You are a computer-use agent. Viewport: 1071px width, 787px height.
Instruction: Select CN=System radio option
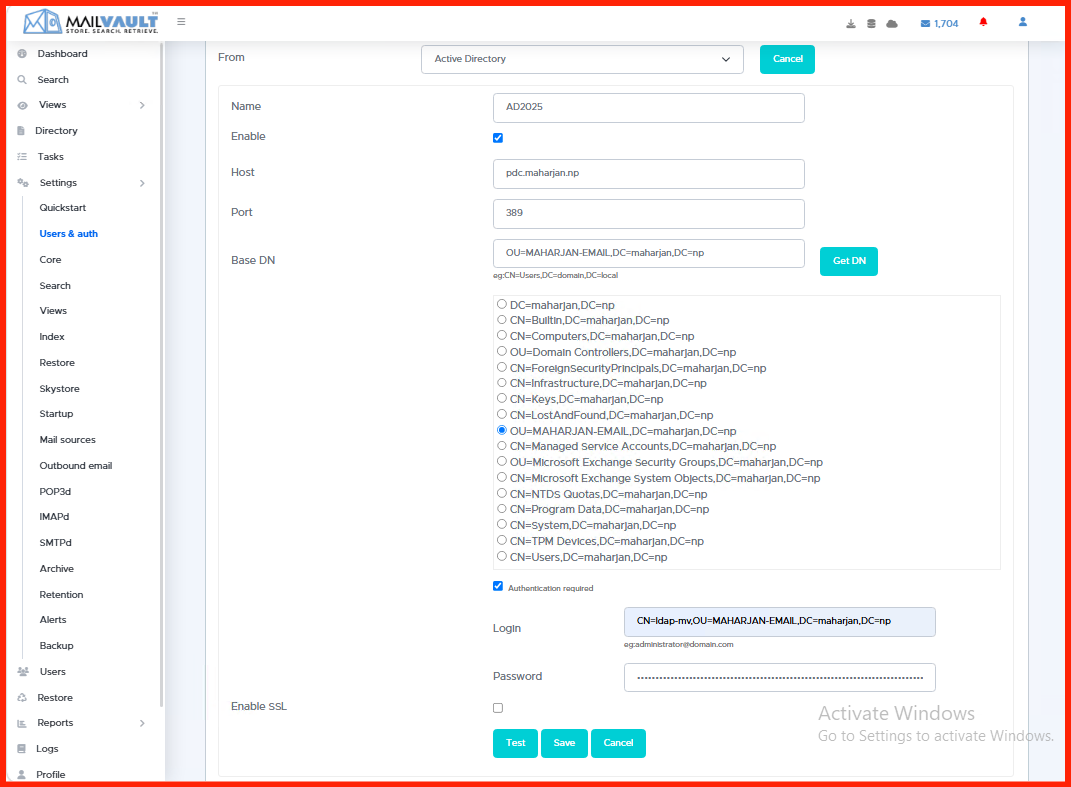[x=502, y=524]
